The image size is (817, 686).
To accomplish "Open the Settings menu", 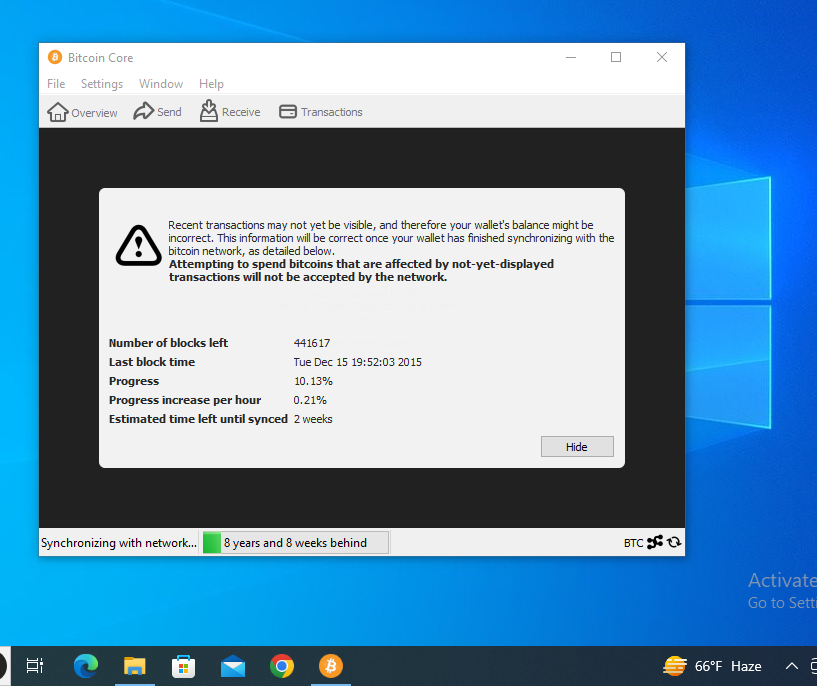I will 102,84.
